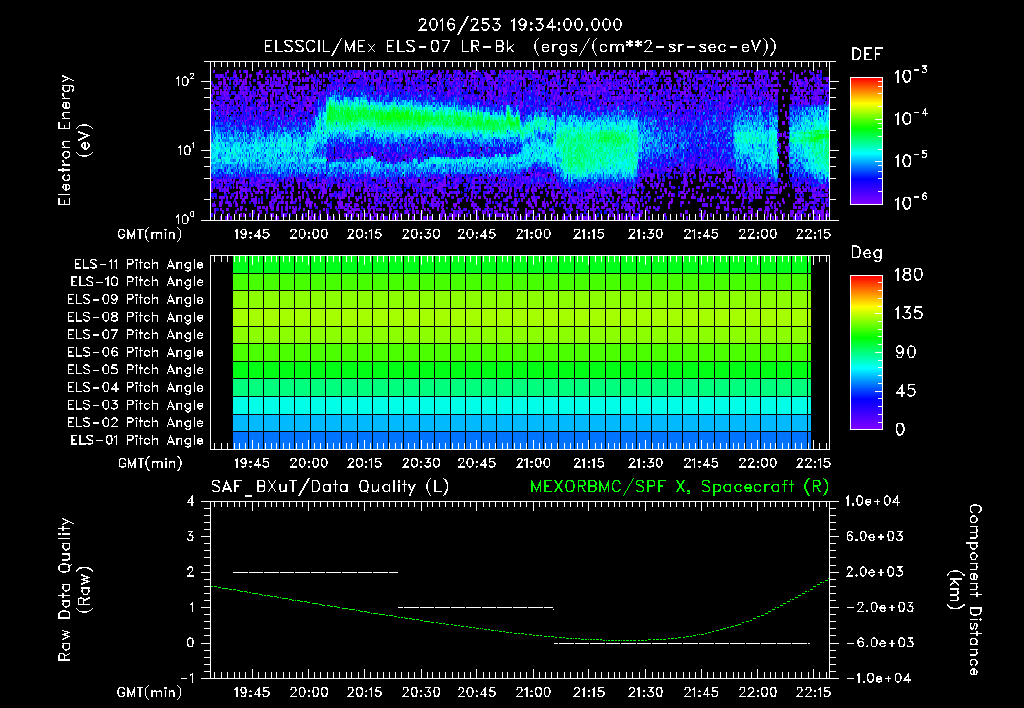Image resolution: width=1024 pixels, height=708 pixels.
Task: Click the white data quality segment at level 0
Action: click(x=682, y=643)
